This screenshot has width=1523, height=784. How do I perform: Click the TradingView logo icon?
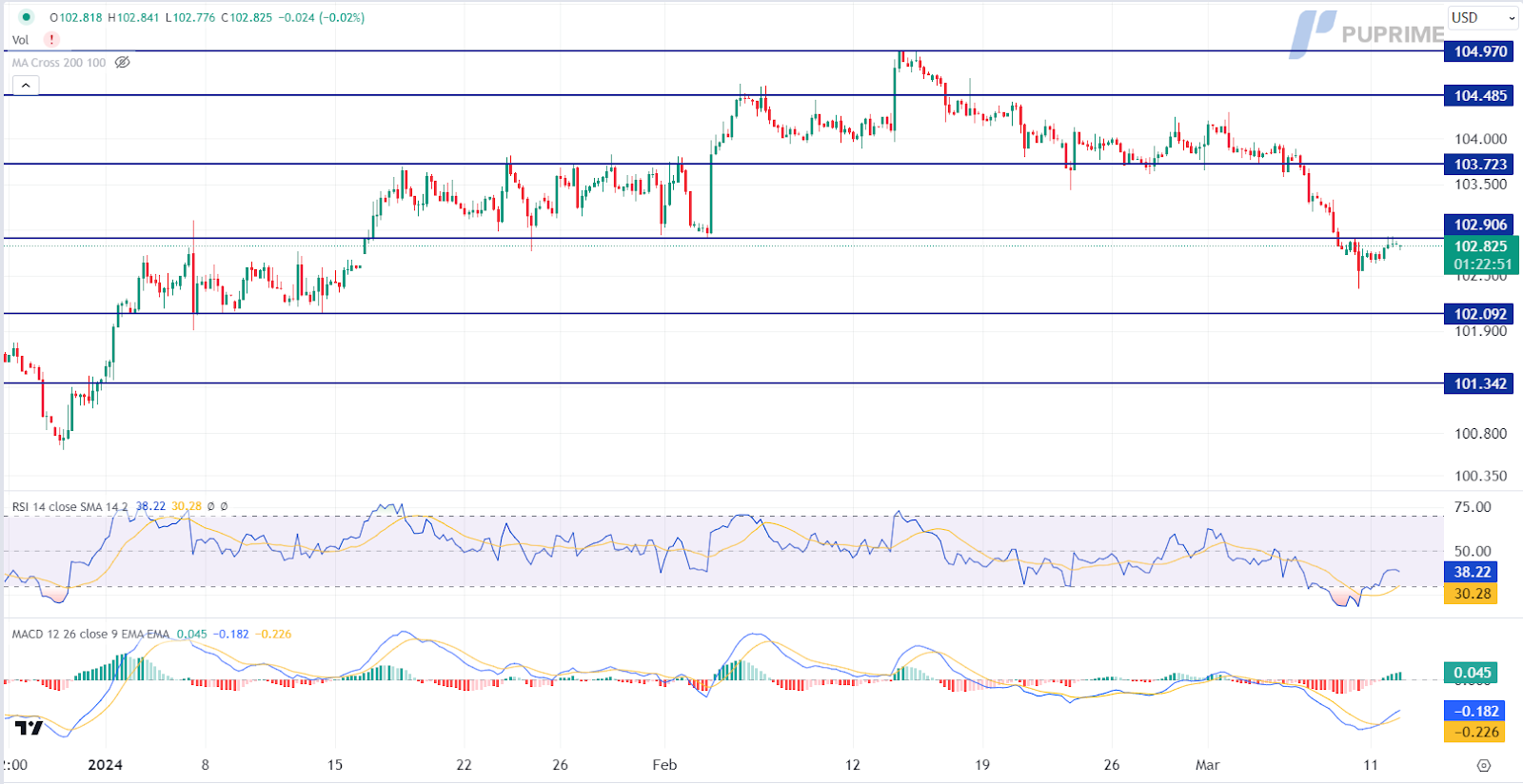(29, 728)
